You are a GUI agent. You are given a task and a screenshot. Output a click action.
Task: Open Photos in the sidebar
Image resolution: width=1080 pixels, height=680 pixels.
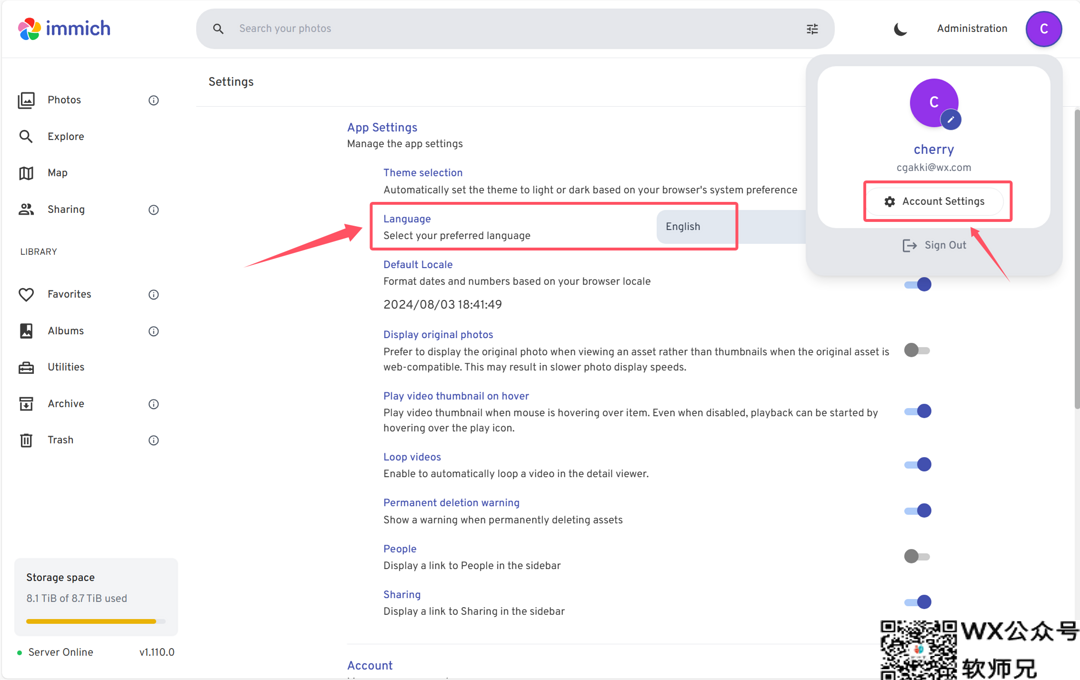64,100
